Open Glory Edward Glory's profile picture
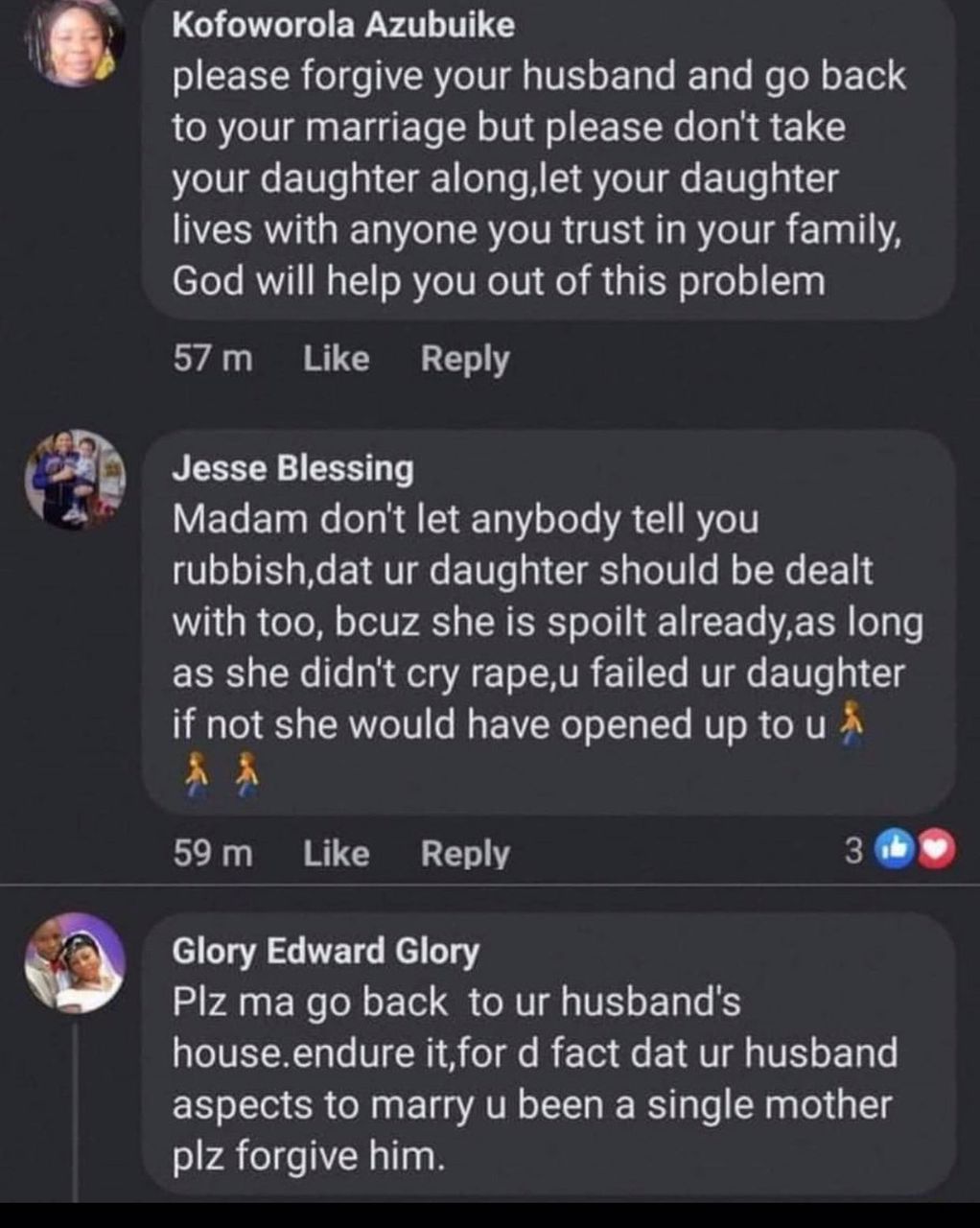 pyautogui.click(x=76, y=962)
